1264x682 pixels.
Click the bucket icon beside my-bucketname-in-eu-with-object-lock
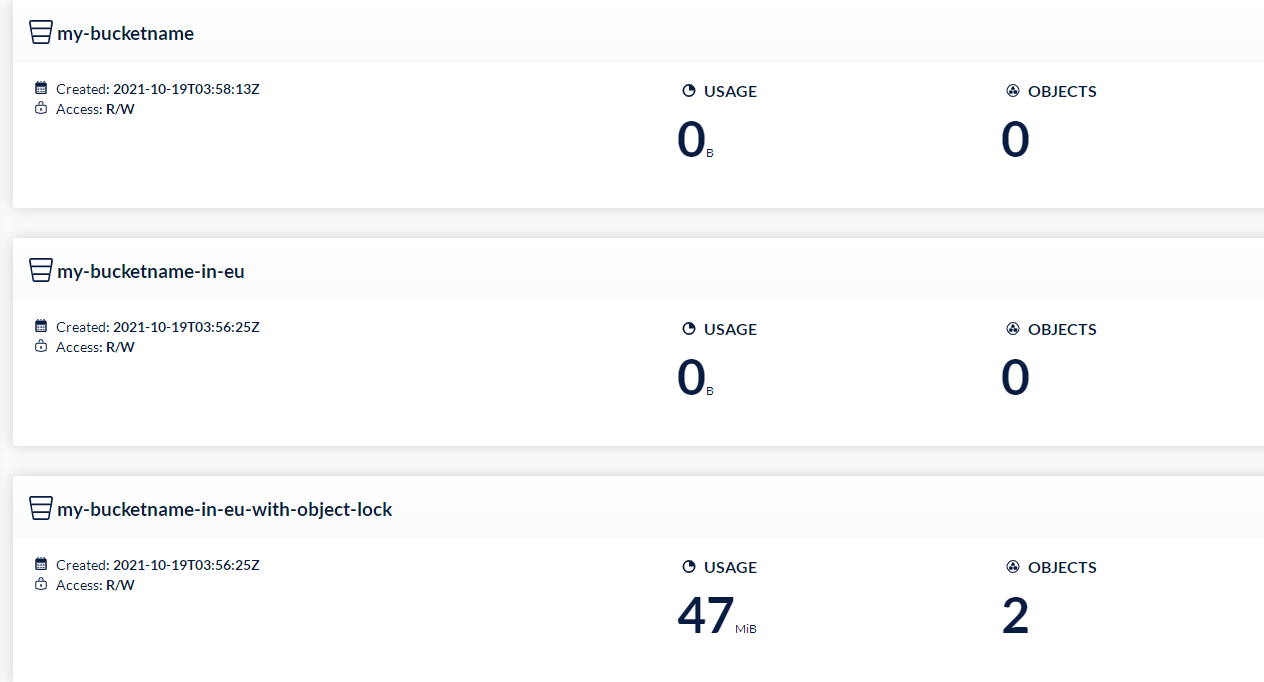tap(40, 509)
